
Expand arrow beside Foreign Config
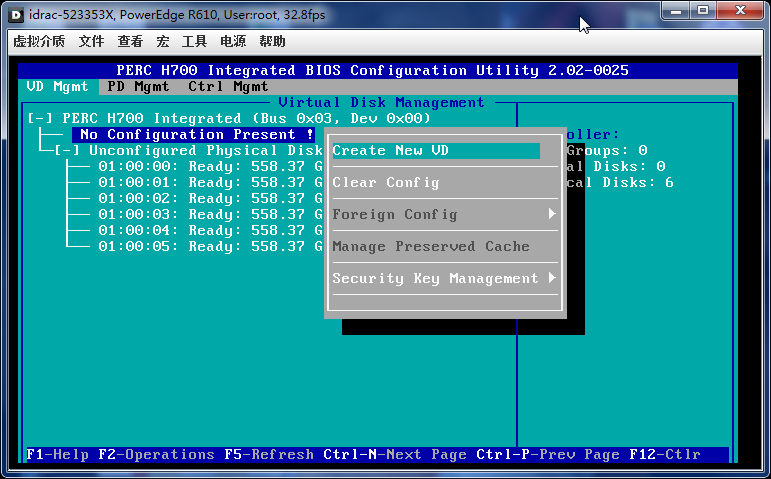coord(552,214)
